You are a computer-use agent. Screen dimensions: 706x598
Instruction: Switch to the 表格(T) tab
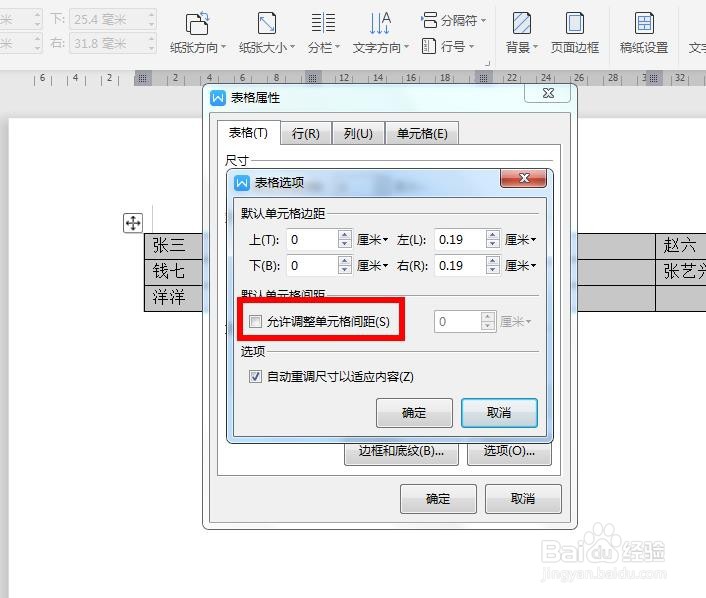(x=249, y=133)
